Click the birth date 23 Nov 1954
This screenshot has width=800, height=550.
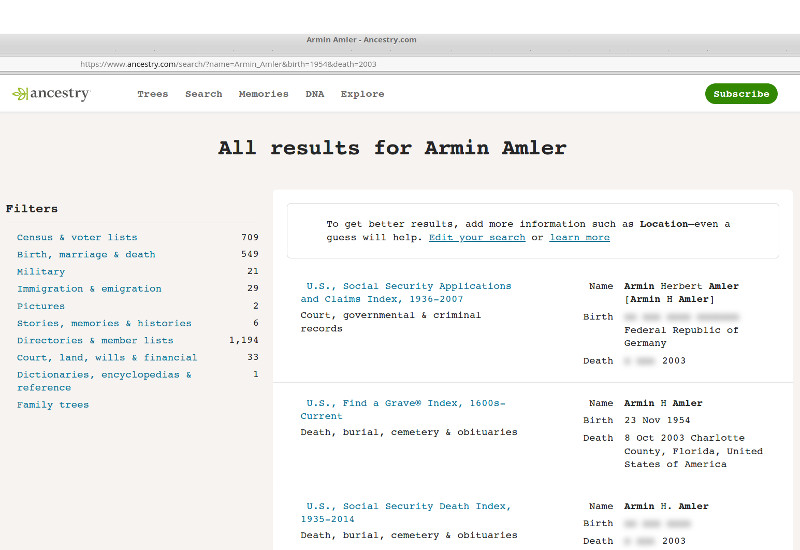(657, 420)
